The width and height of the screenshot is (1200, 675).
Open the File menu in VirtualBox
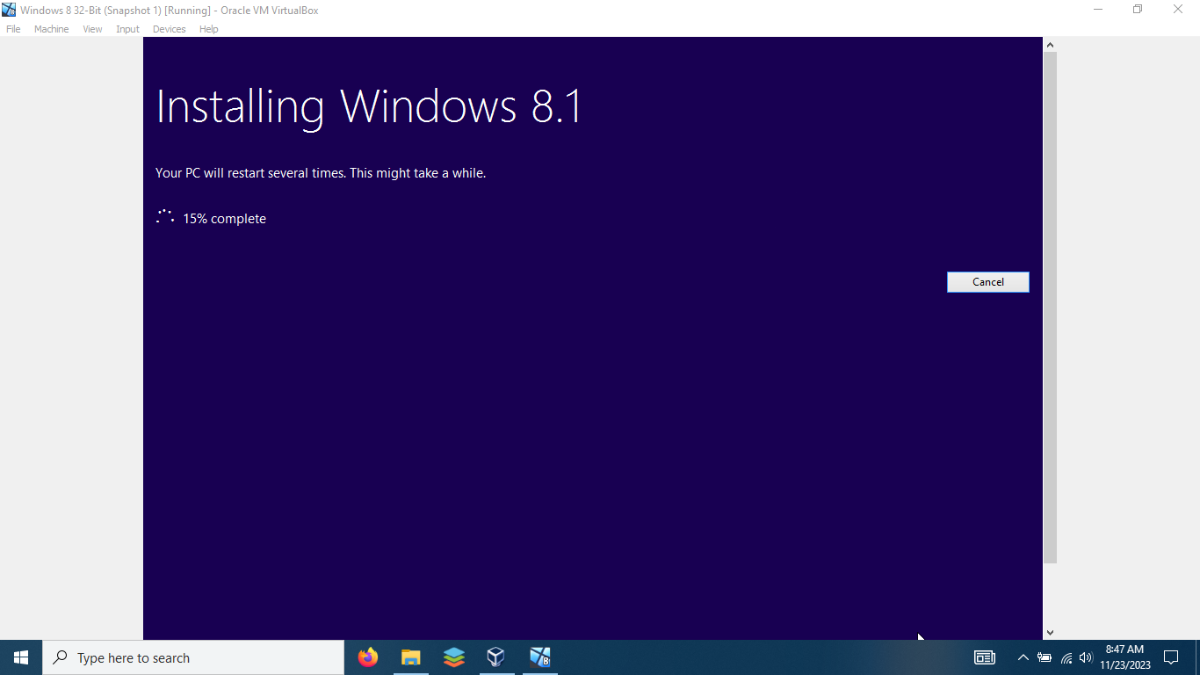coord(13,29)
